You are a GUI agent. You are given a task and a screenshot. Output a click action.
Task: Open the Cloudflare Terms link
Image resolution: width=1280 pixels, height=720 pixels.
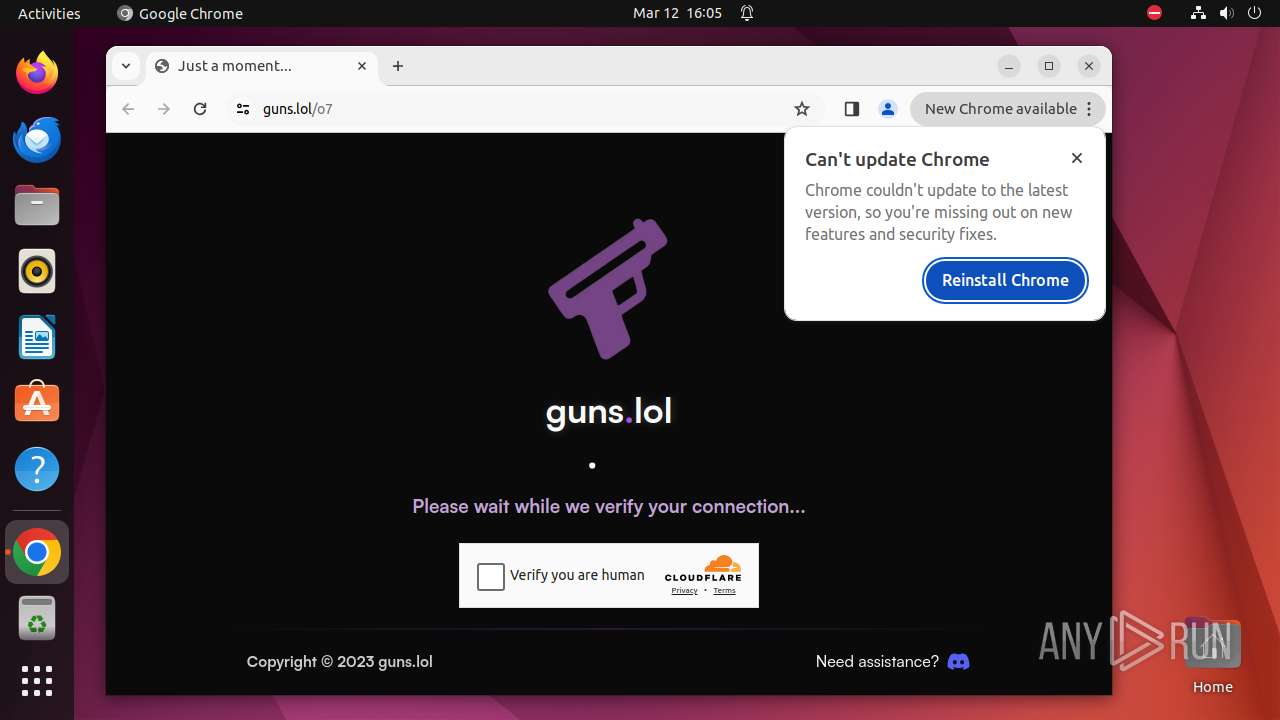(724, 591)
